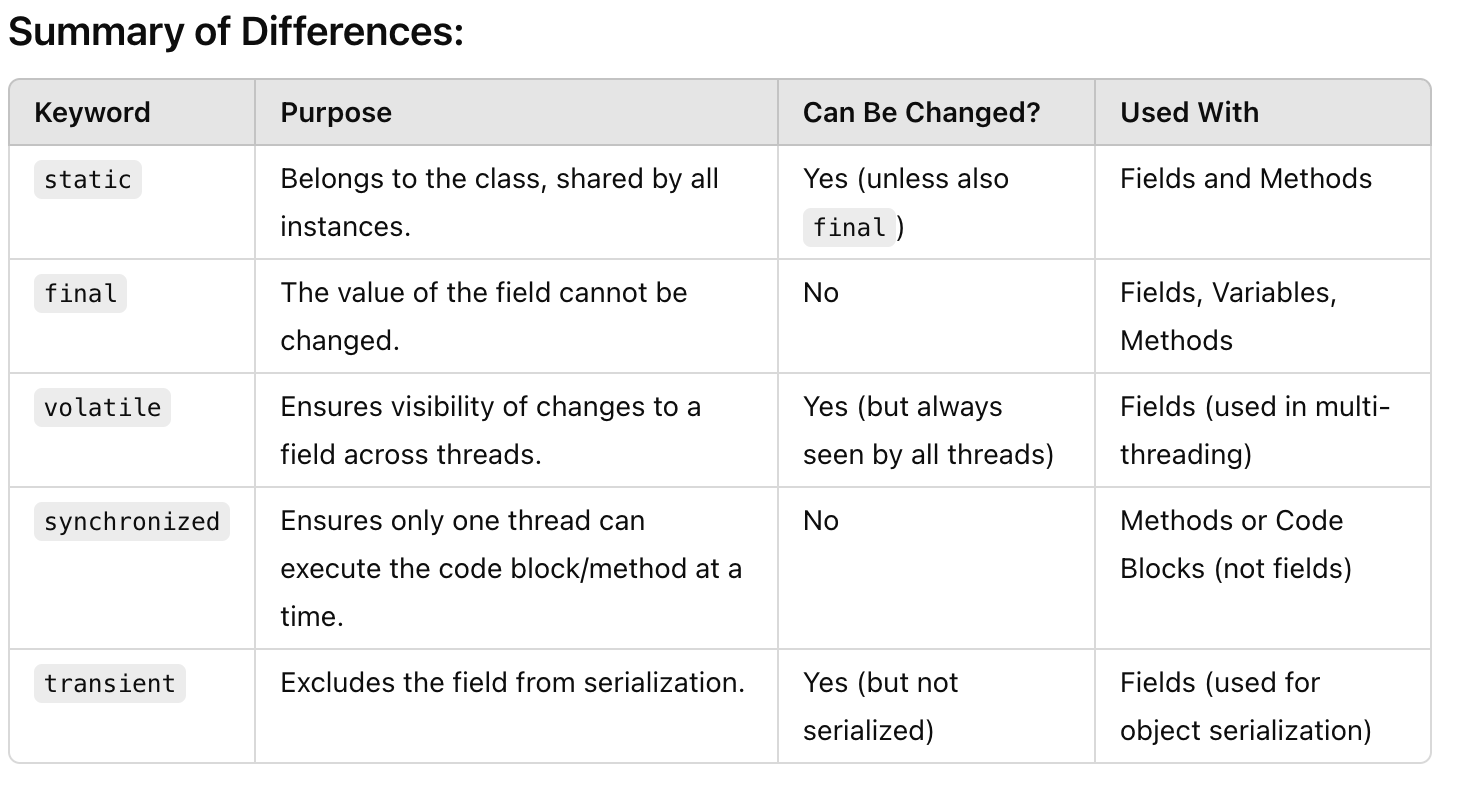Click "Excludes the field from serialization." text
The height and width of the screenshot is (808, 1480).
click(512, 683)
